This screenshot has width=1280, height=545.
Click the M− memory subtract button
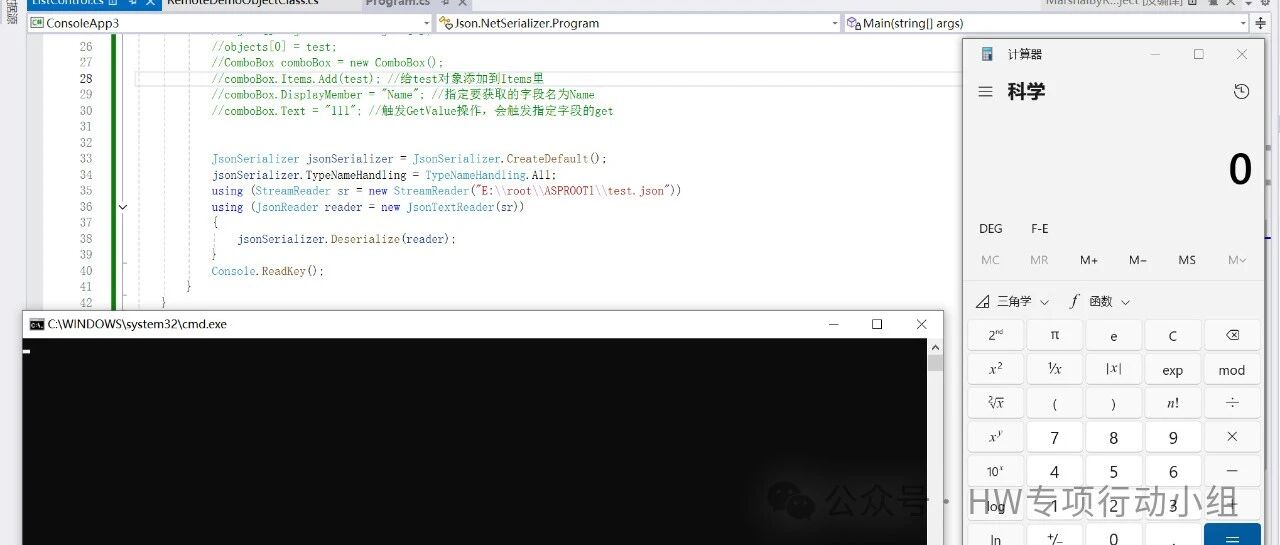coord(1138,260)
